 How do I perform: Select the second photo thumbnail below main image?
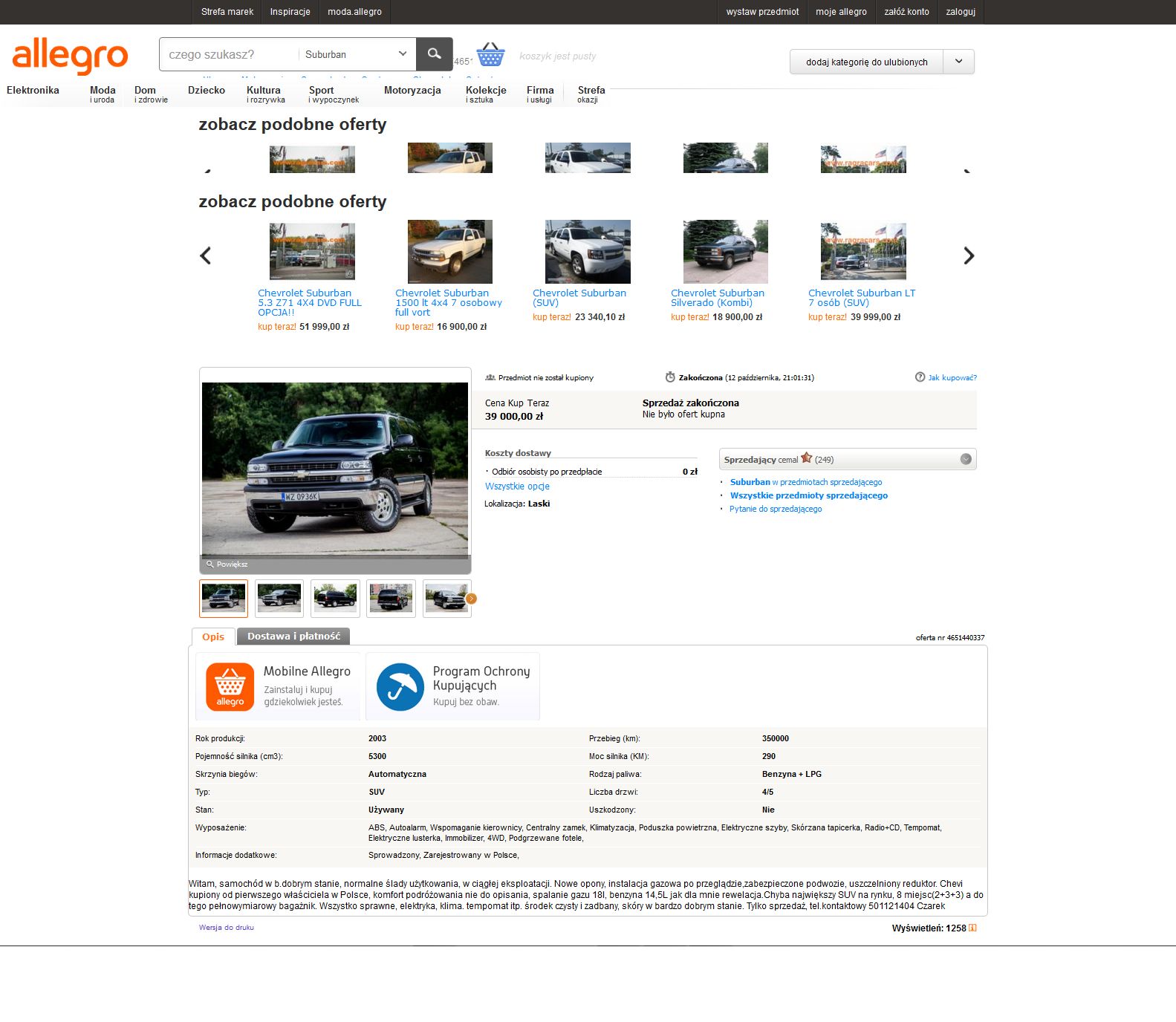[x=279, y=599]
